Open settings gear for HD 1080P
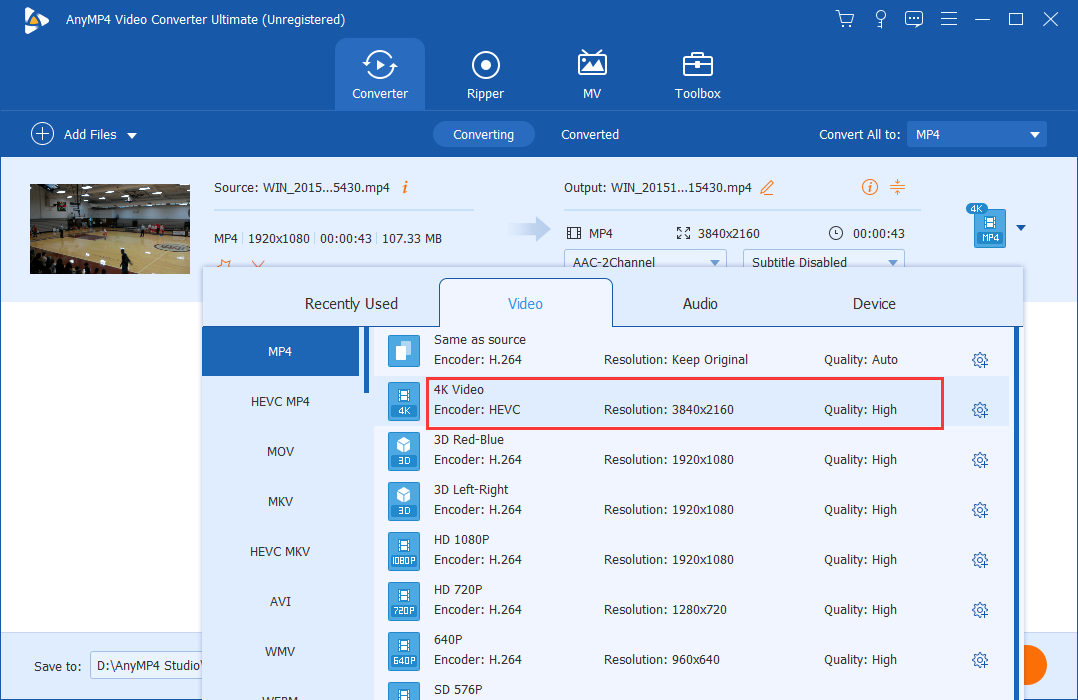The height and width of the screenshot is (700, 1078). pyautogui.click(x=980, y=560)
